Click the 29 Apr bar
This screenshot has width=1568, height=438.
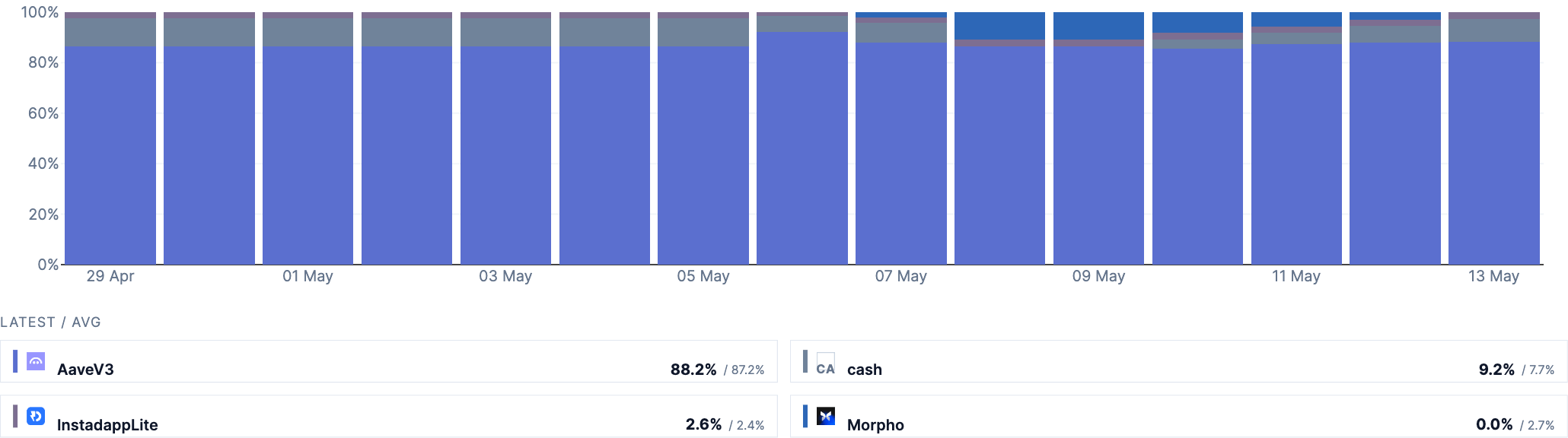click(110, 138)
